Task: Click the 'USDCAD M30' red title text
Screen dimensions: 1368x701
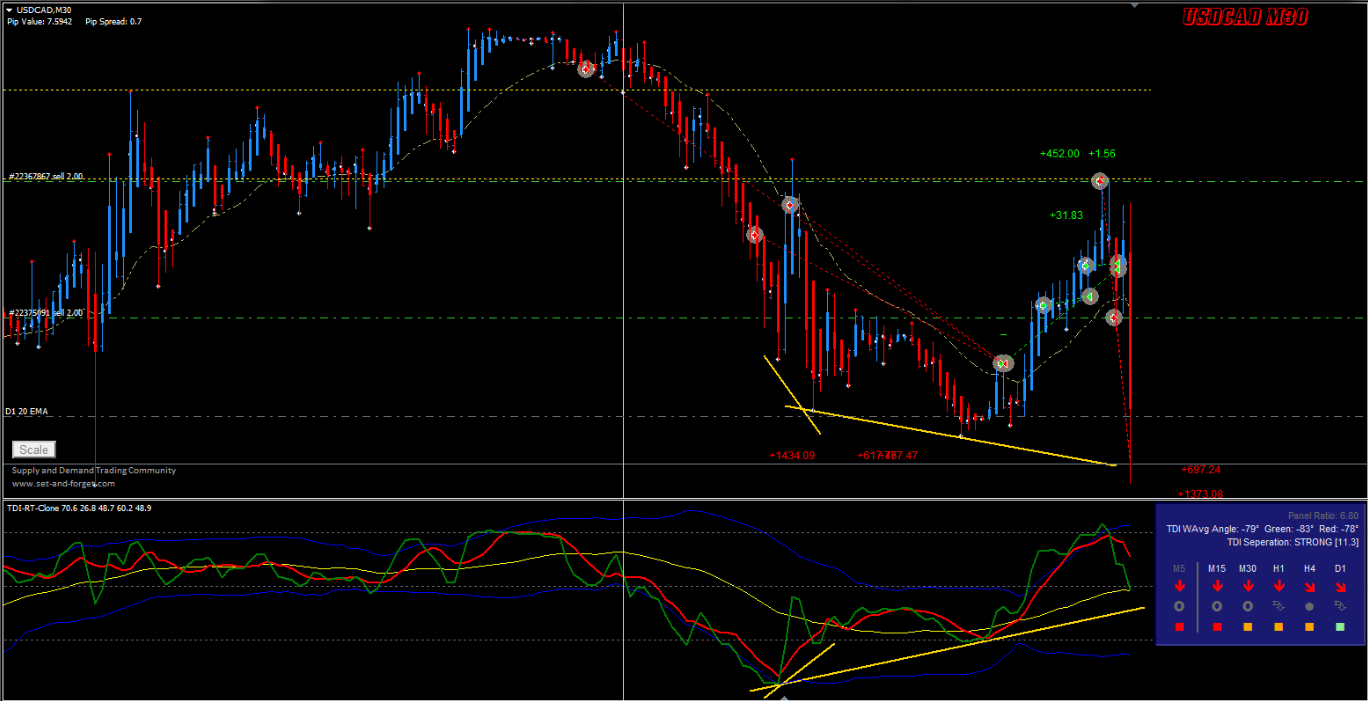Action: 1245,17
